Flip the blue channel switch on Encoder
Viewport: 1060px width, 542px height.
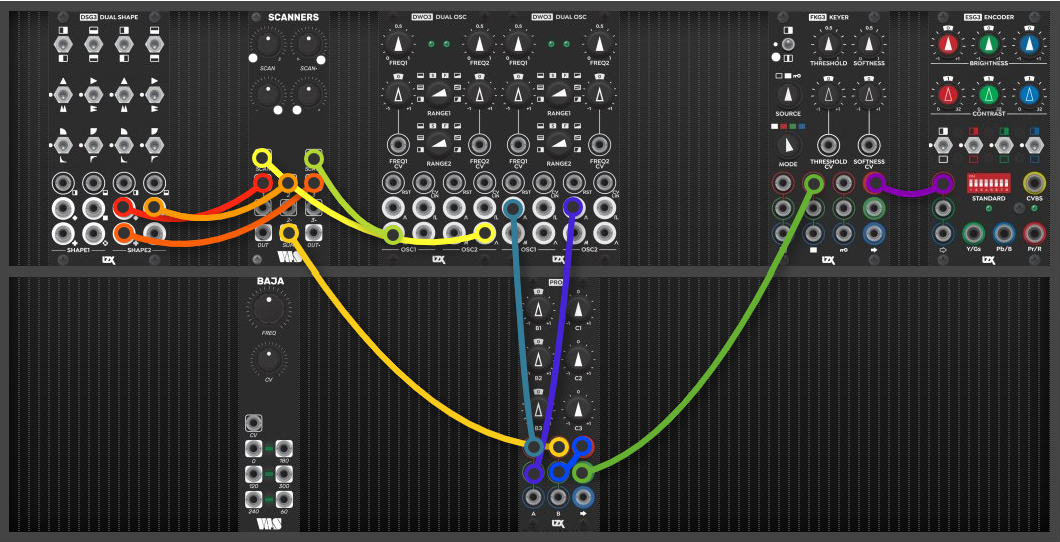coord(1034,145)
